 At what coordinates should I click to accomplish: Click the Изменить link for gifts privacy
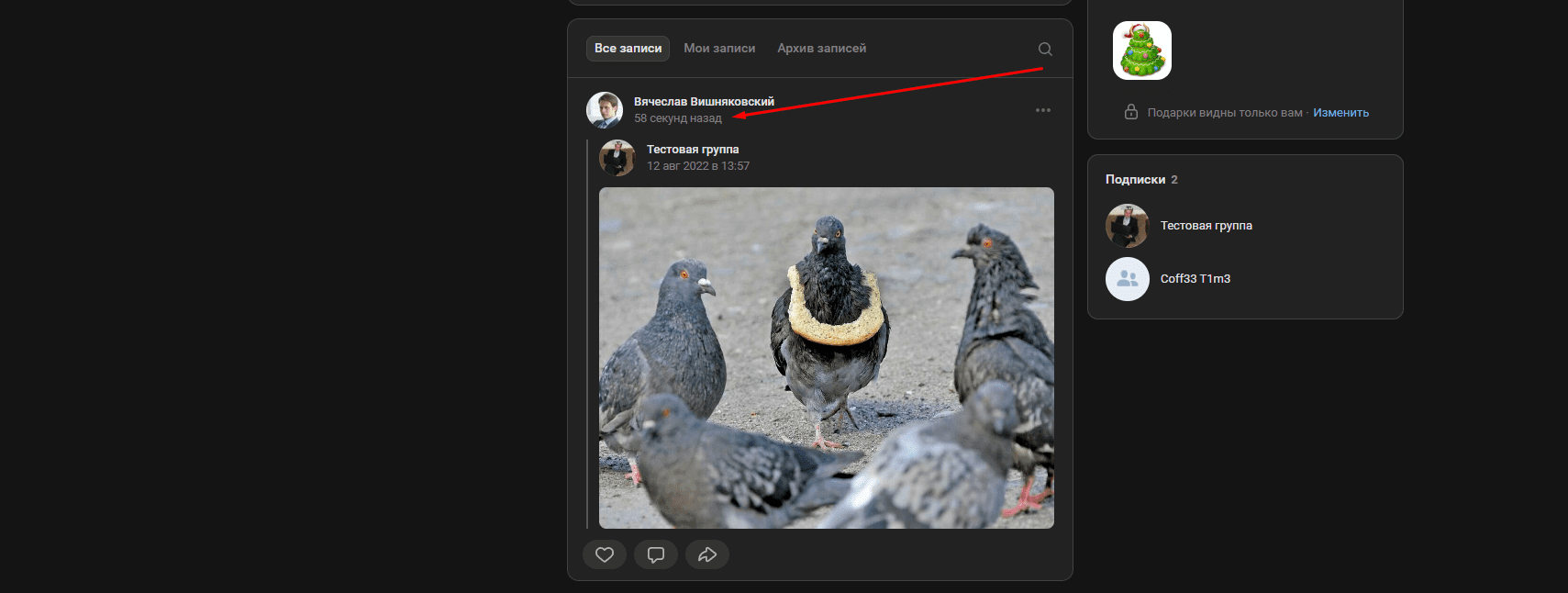tap(1340, 113)
